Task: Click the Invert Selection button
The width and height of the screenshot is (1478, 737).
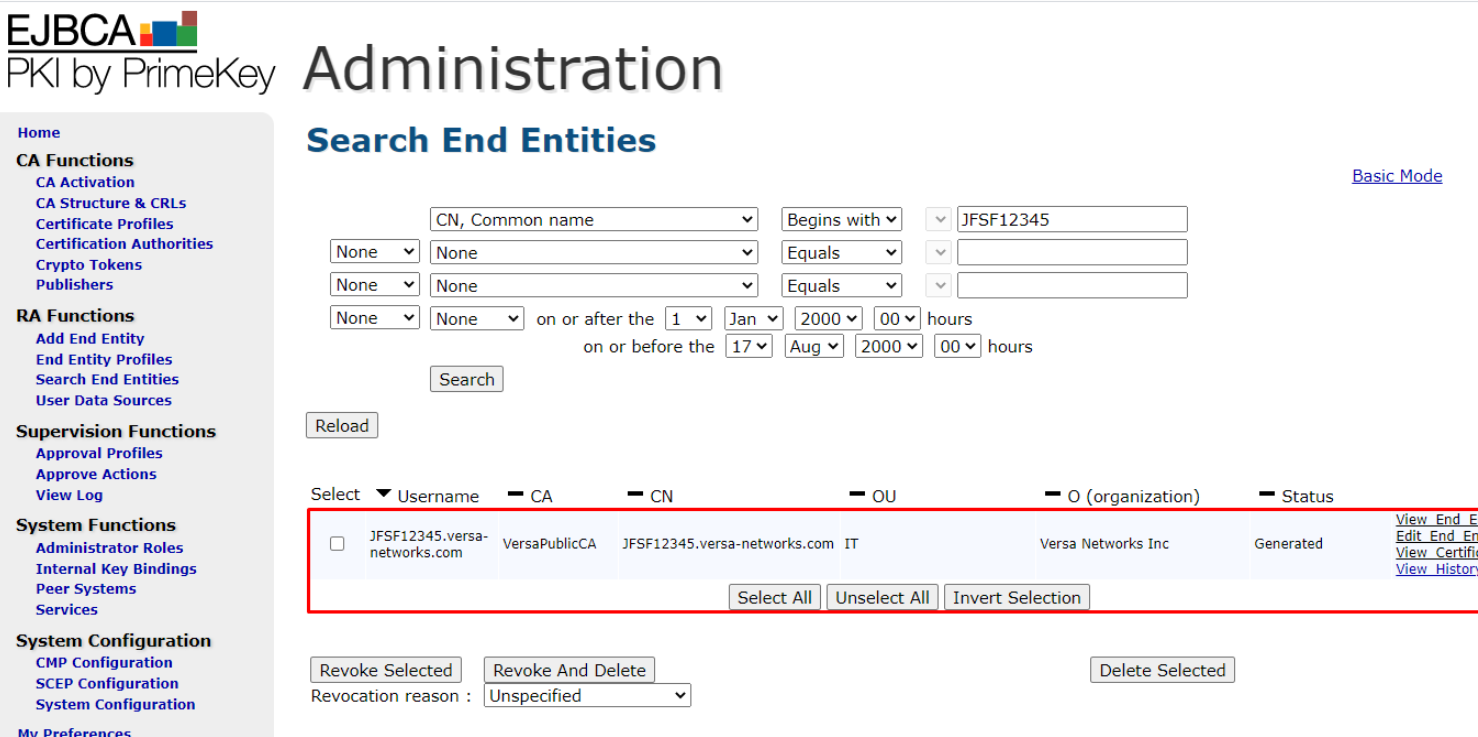Action: pos(1017,598)
